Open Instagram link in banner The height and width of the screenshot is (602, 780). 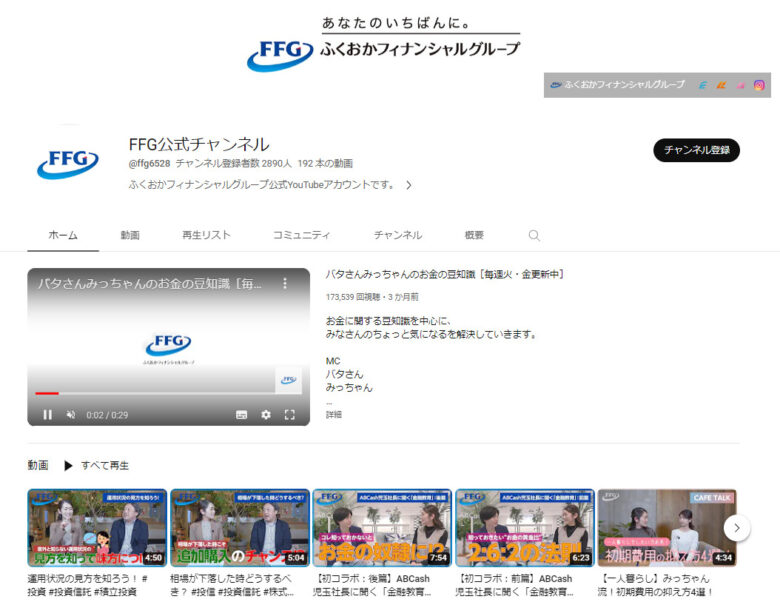[x=759, y=85]
